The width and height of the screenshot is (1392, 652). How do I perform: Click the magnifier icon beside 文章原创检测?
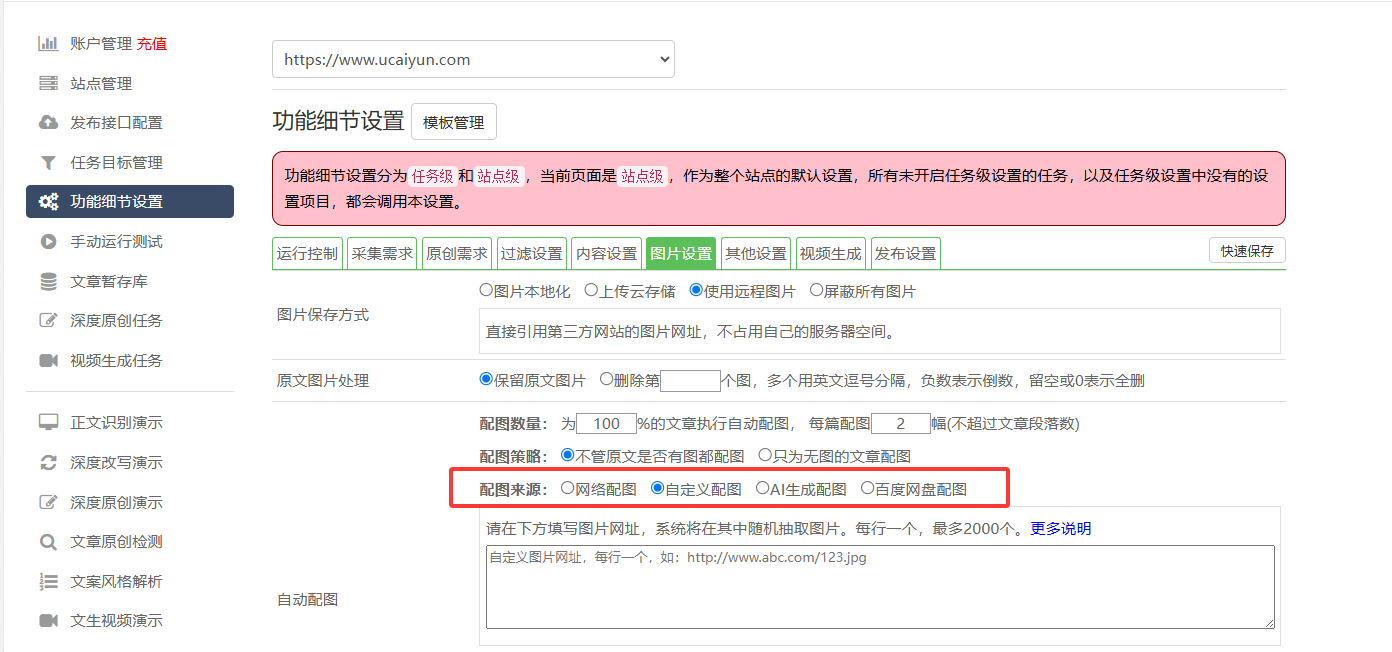[48, 542]
